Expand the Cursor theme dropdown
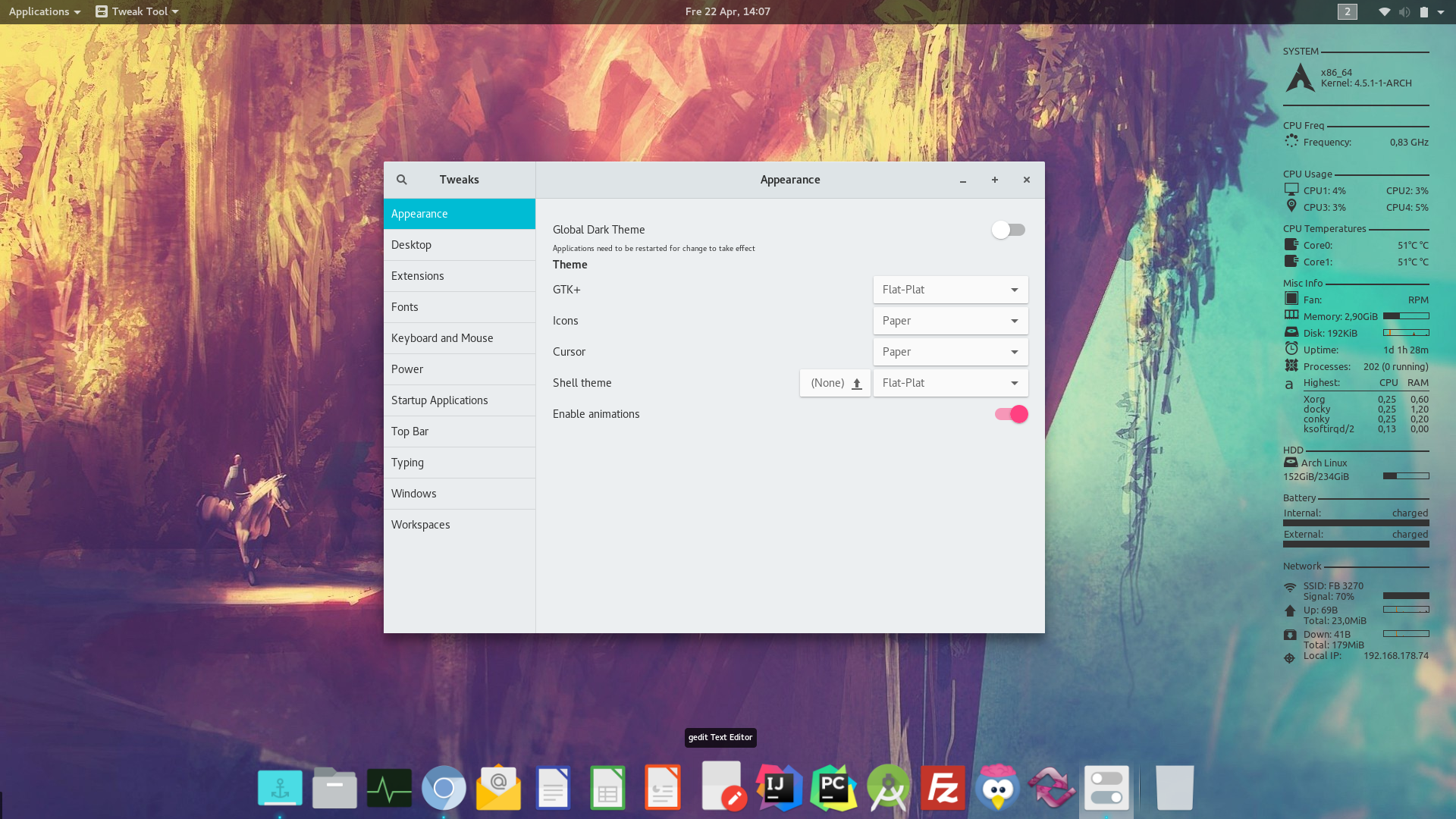 950,352
